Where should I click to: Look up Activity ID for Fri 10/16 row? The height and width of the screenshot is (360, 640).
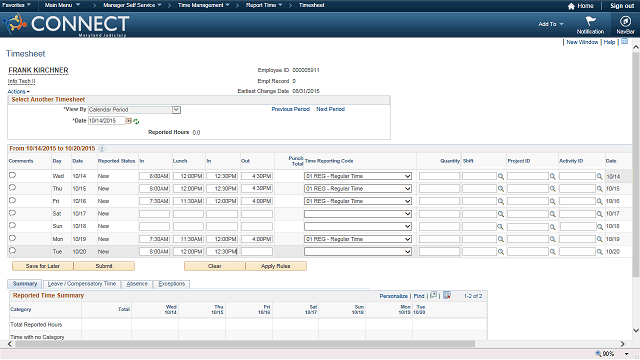[x=599, y=201]
